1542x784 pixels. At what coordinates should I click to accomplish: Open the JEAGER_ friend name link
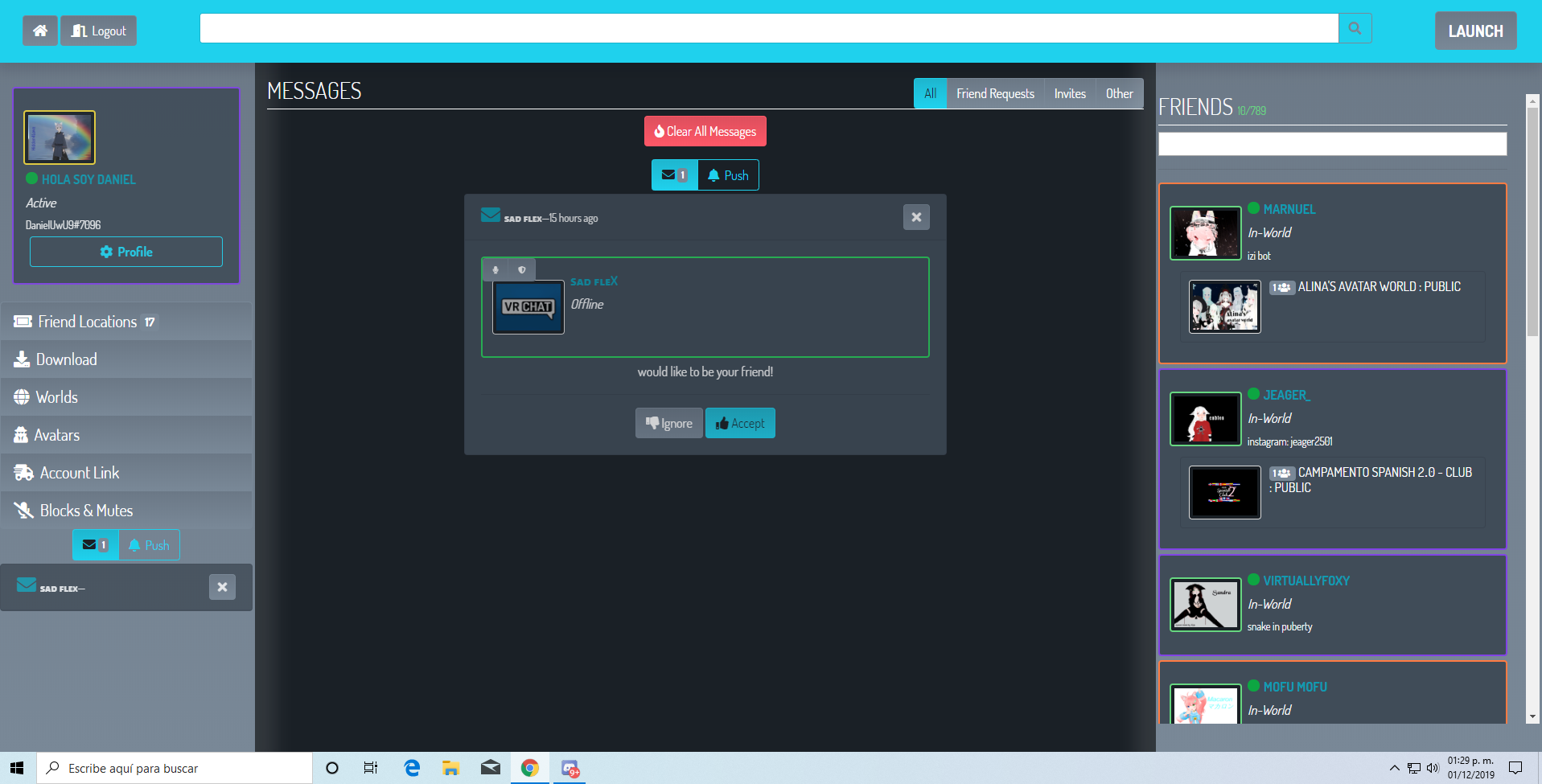[x=1287, y=395]
